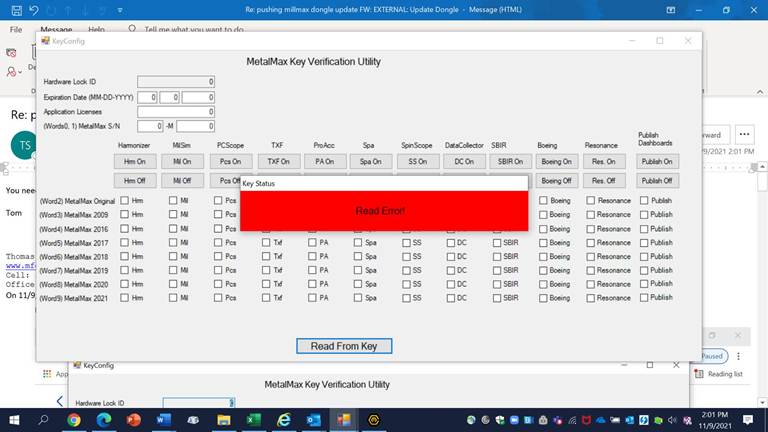This screenshot has height=432, width=768.
Task: Click the TS sender avatar in the message
Action: (x=23, y=145)
